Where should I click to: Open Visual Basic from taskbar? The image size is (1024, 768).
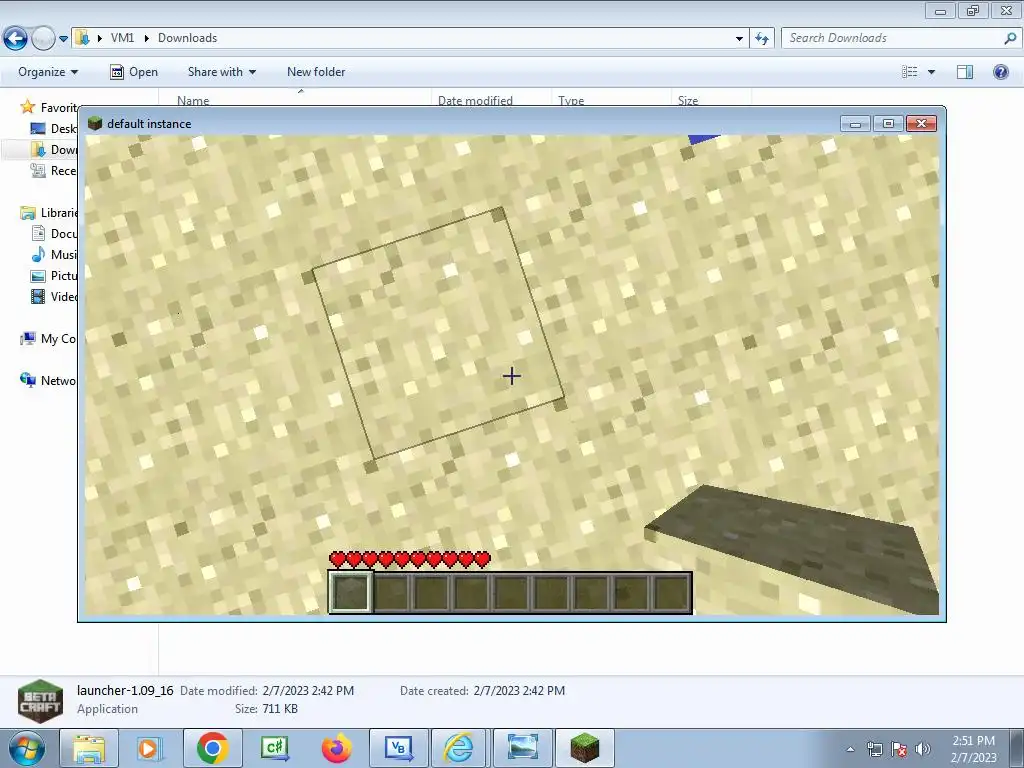[x=398, y=748]
